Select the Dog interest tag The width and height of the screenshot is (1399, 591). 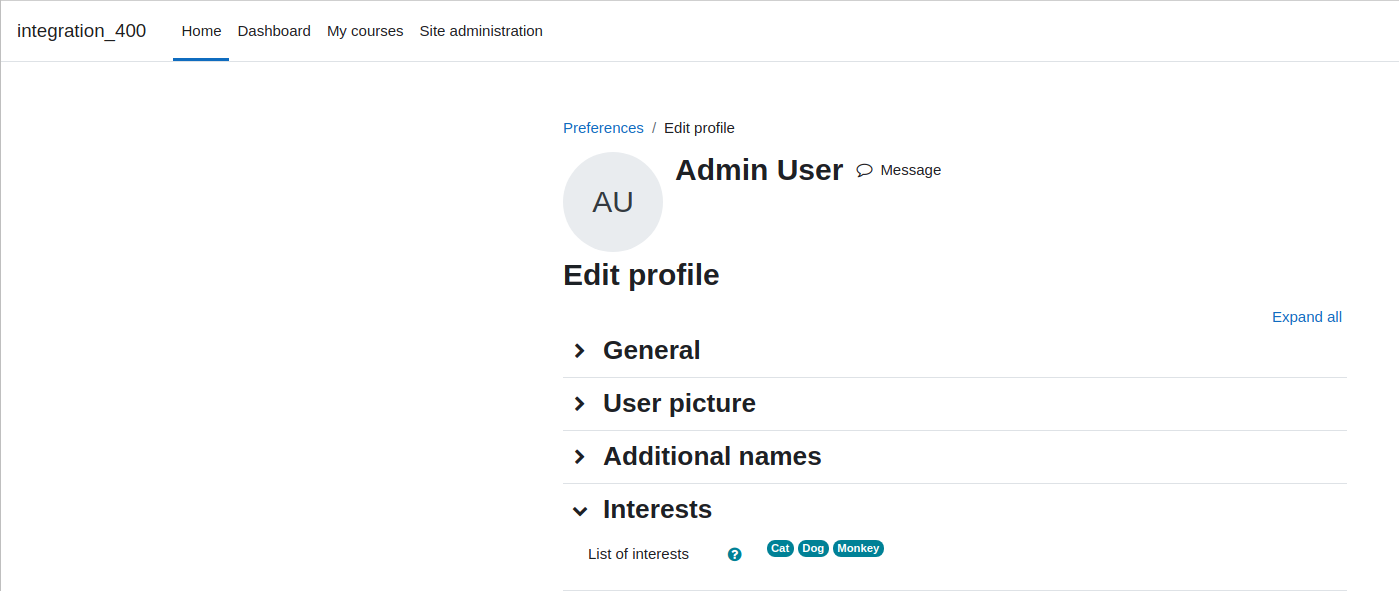813,548
